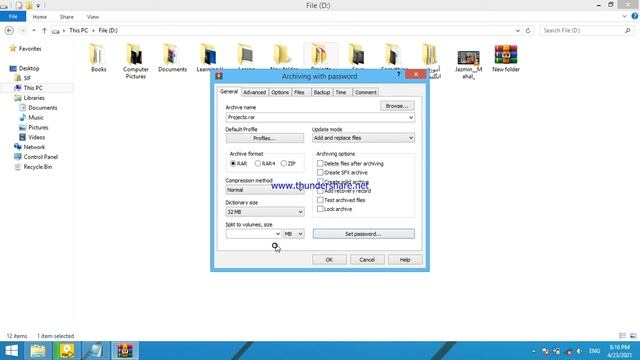Open the File ribbon menu
This screenshot has width=640, height=360.
(x=13, y=17)
